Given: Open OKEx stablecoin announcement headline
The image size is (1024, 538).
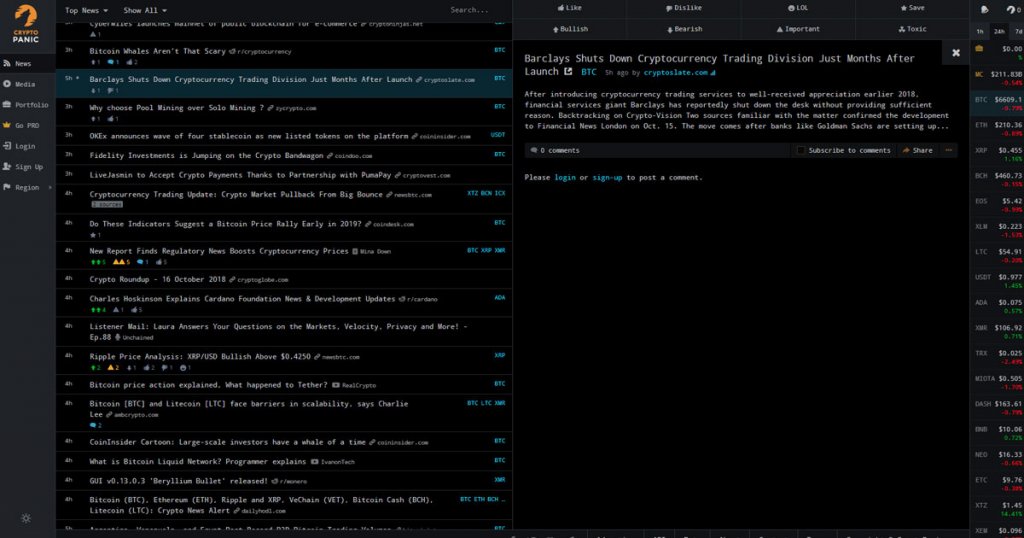Looking at the screenshot, I should pyautogui.click(x=249, y=136).
